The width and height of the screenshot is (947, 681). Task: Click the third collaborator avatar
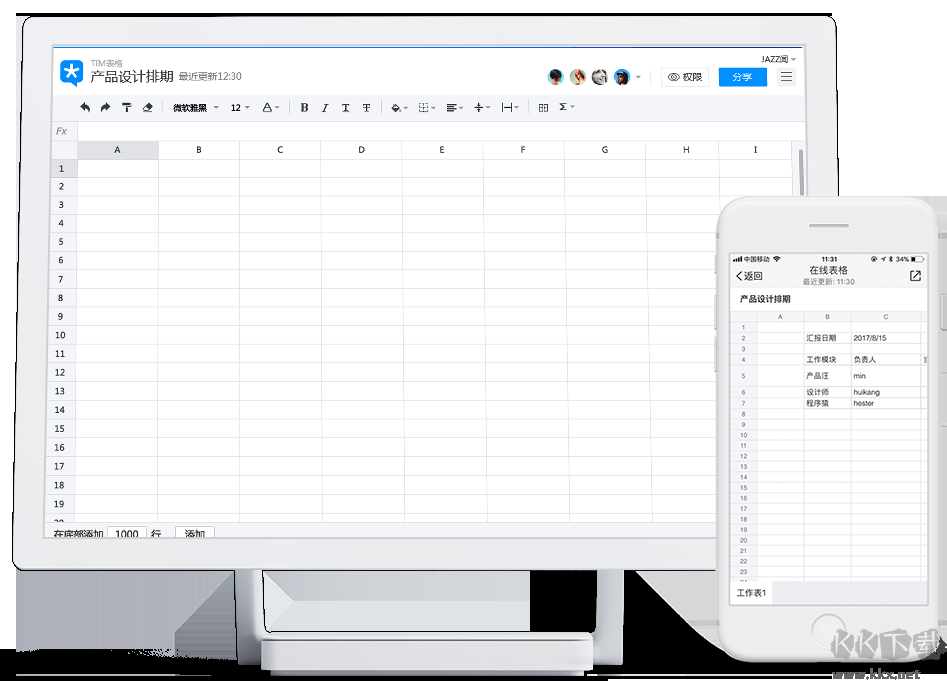[599, 77]
